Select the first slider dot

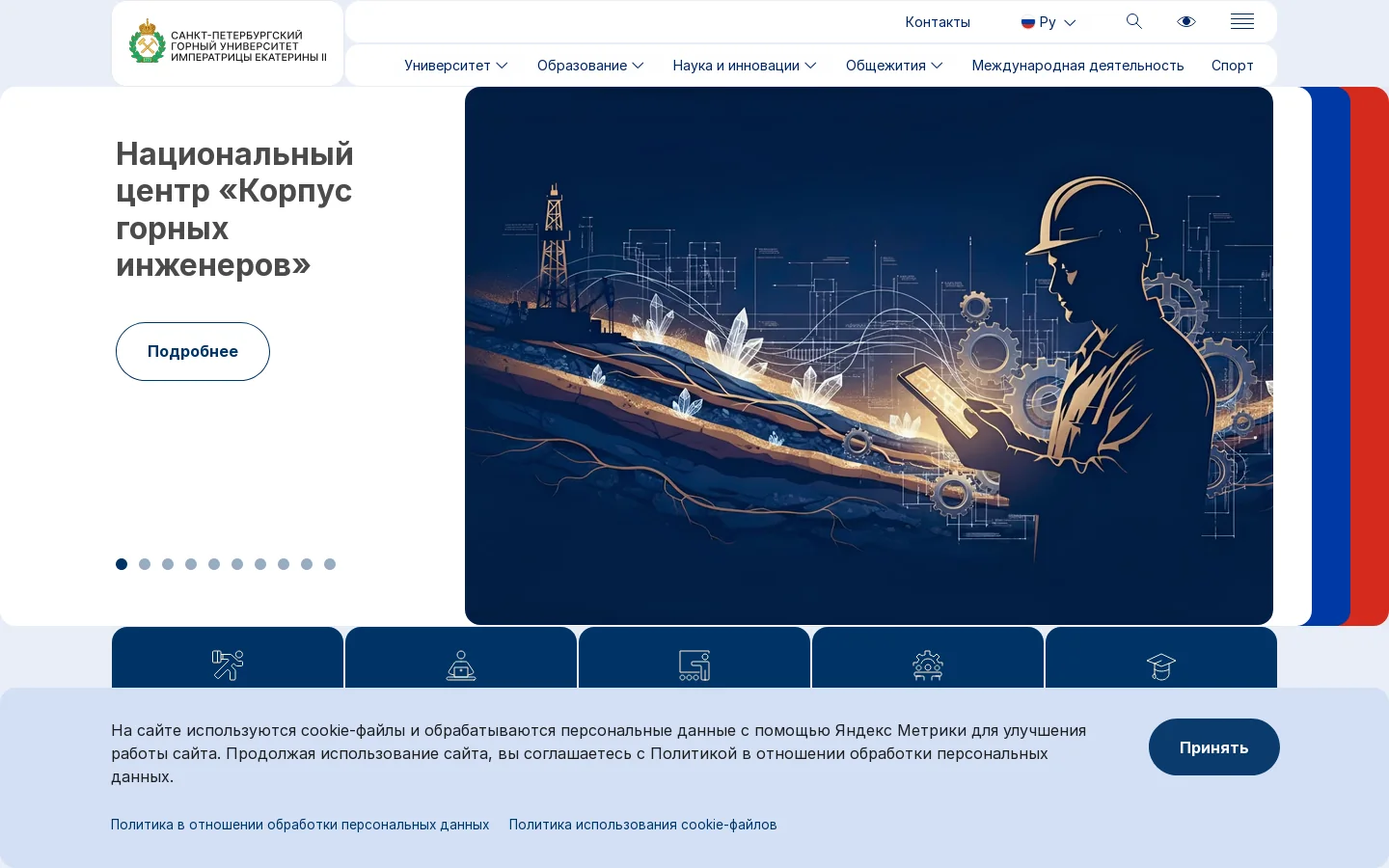click(122, 564)
